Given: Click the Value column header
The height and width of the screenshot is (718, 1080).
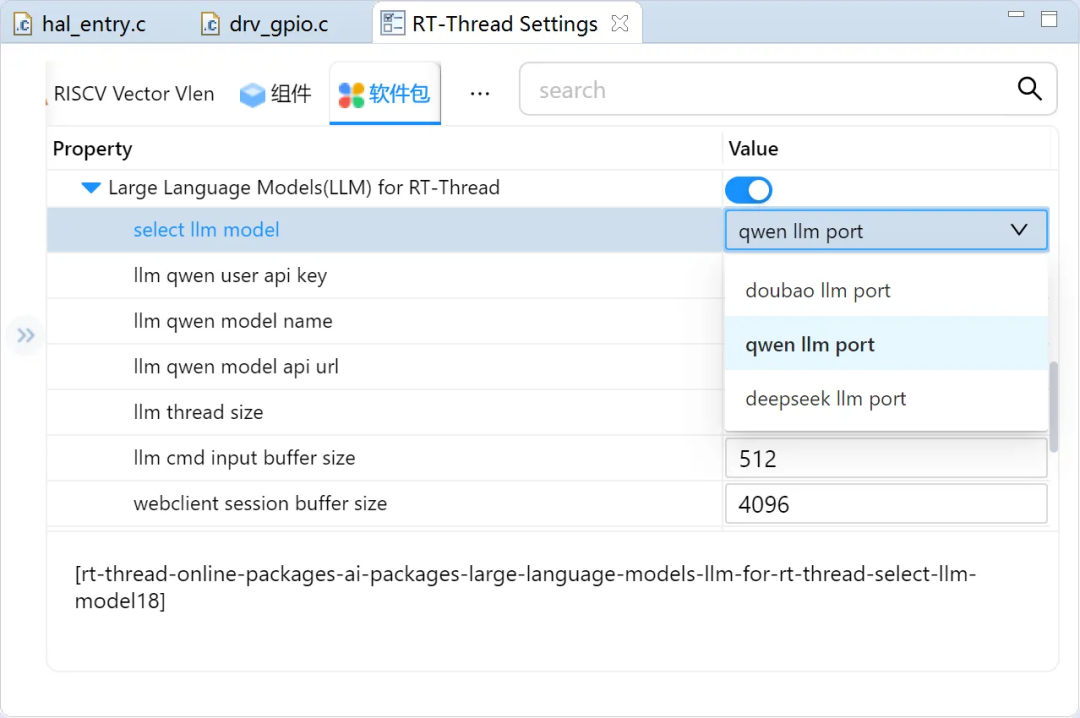Looking at the screenshot, I should click(x=754, y=149).
